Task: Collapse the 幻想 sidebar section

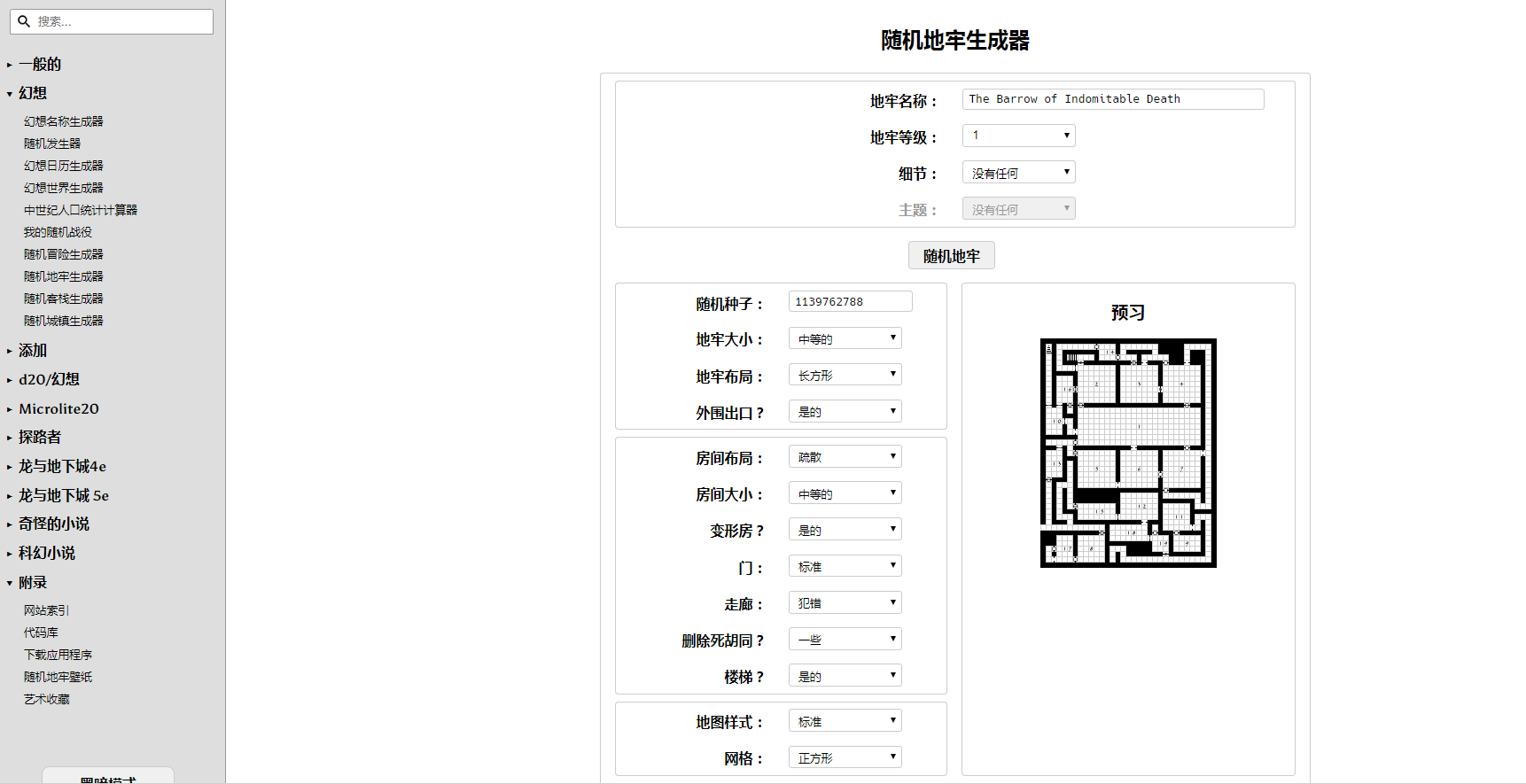Action: click(x=33, y=93)
